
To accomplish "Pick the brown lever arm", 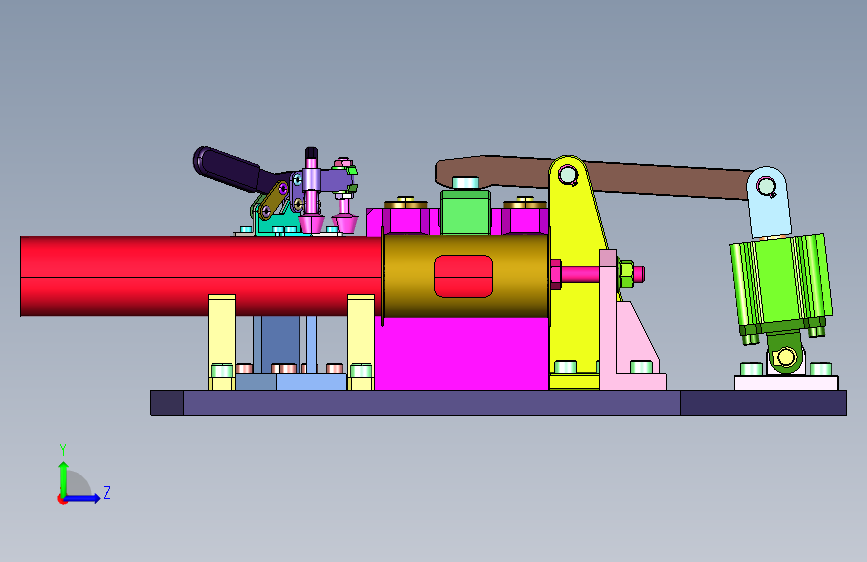I will (x=594, y=176).
